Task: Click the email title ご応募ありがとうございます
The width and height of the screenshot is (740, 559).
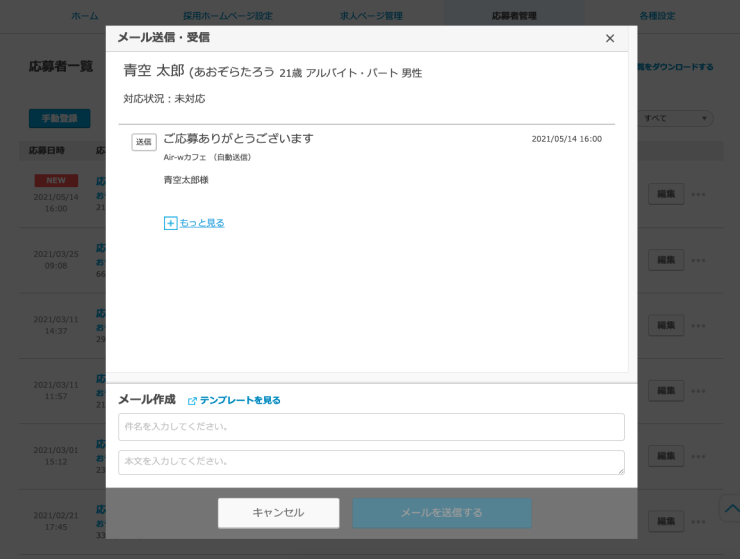Action: [x=238, y=139]
